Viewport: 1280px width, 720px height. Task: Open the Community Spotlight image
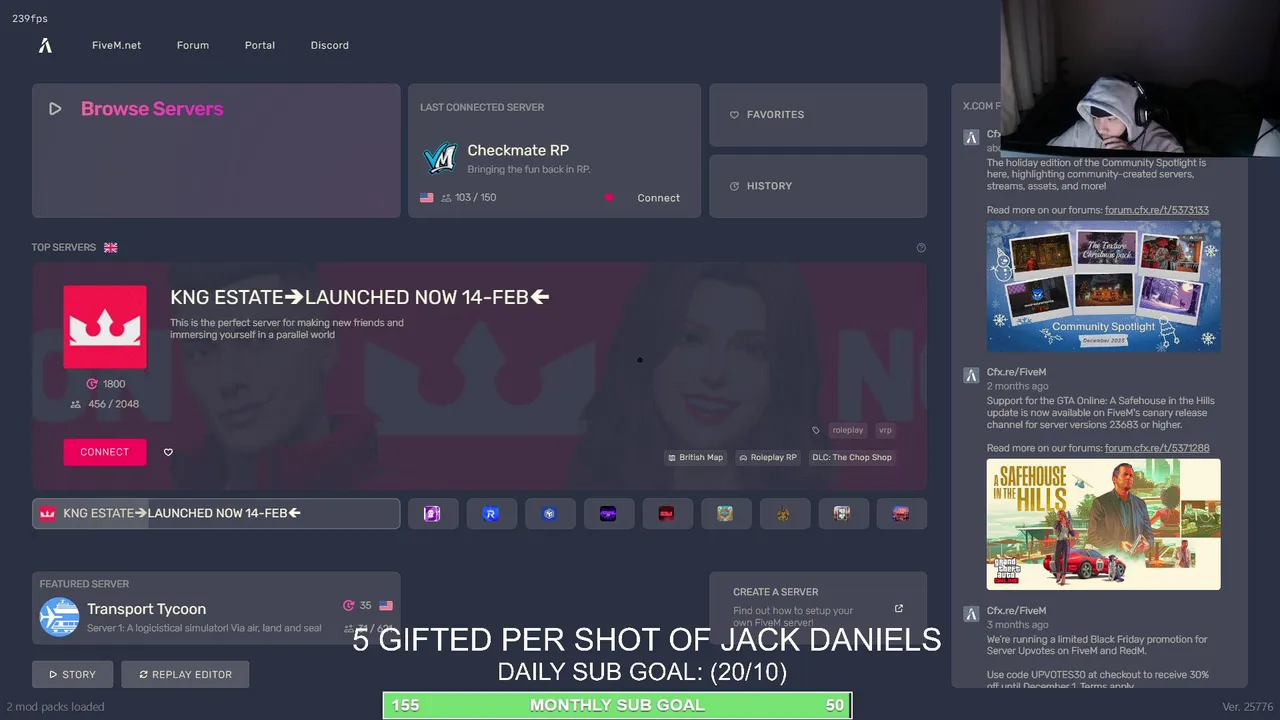1103,286
